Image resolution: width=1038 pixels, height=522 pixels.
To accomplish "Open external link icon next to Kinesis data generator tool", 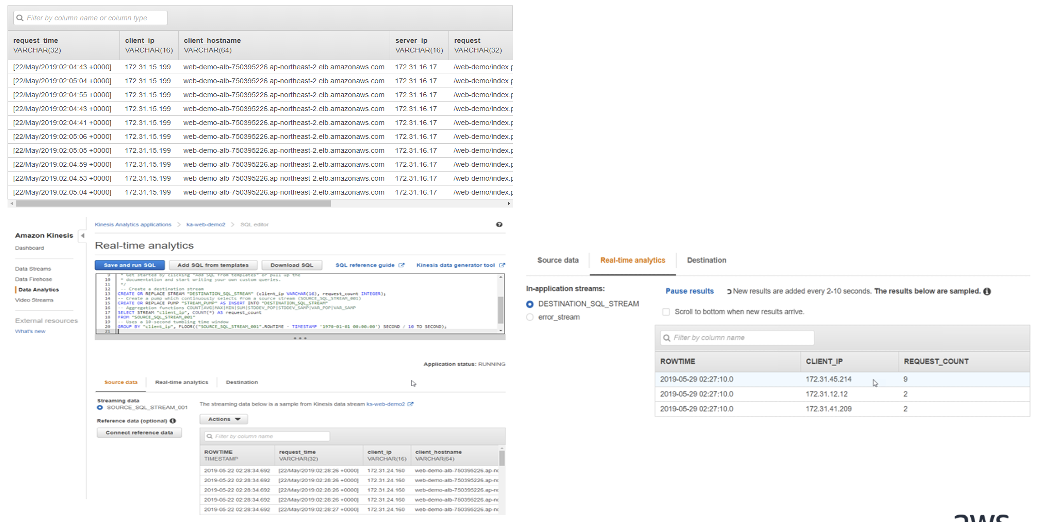I will (501, 265).
